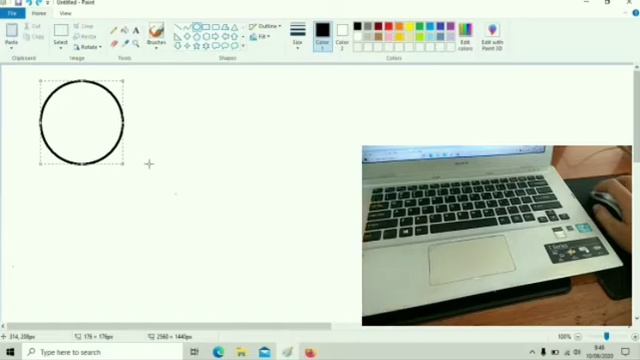Choose the Rounded rectangle shape
Image resolution: width=640 pixels, height=360 pixels.
pyautogui.click(x=216, y=27)
